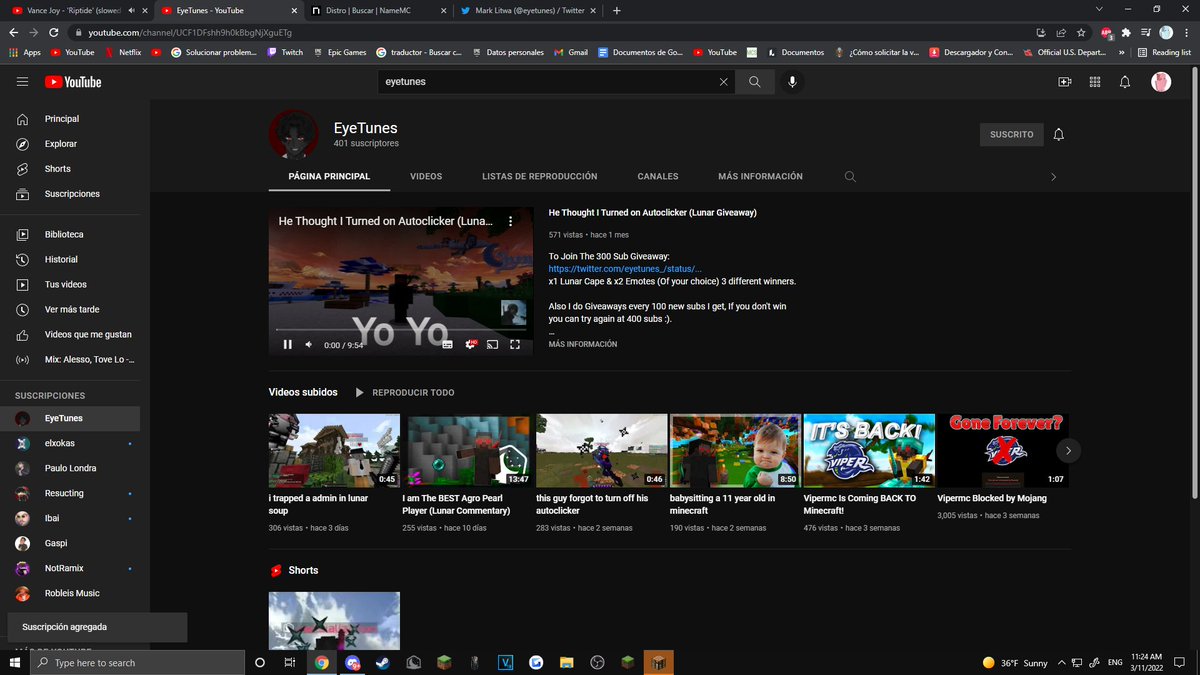This screenshot has width=1200, height=675.
Task: Click the YouTube logo
Action: click(x=73, y=82)
